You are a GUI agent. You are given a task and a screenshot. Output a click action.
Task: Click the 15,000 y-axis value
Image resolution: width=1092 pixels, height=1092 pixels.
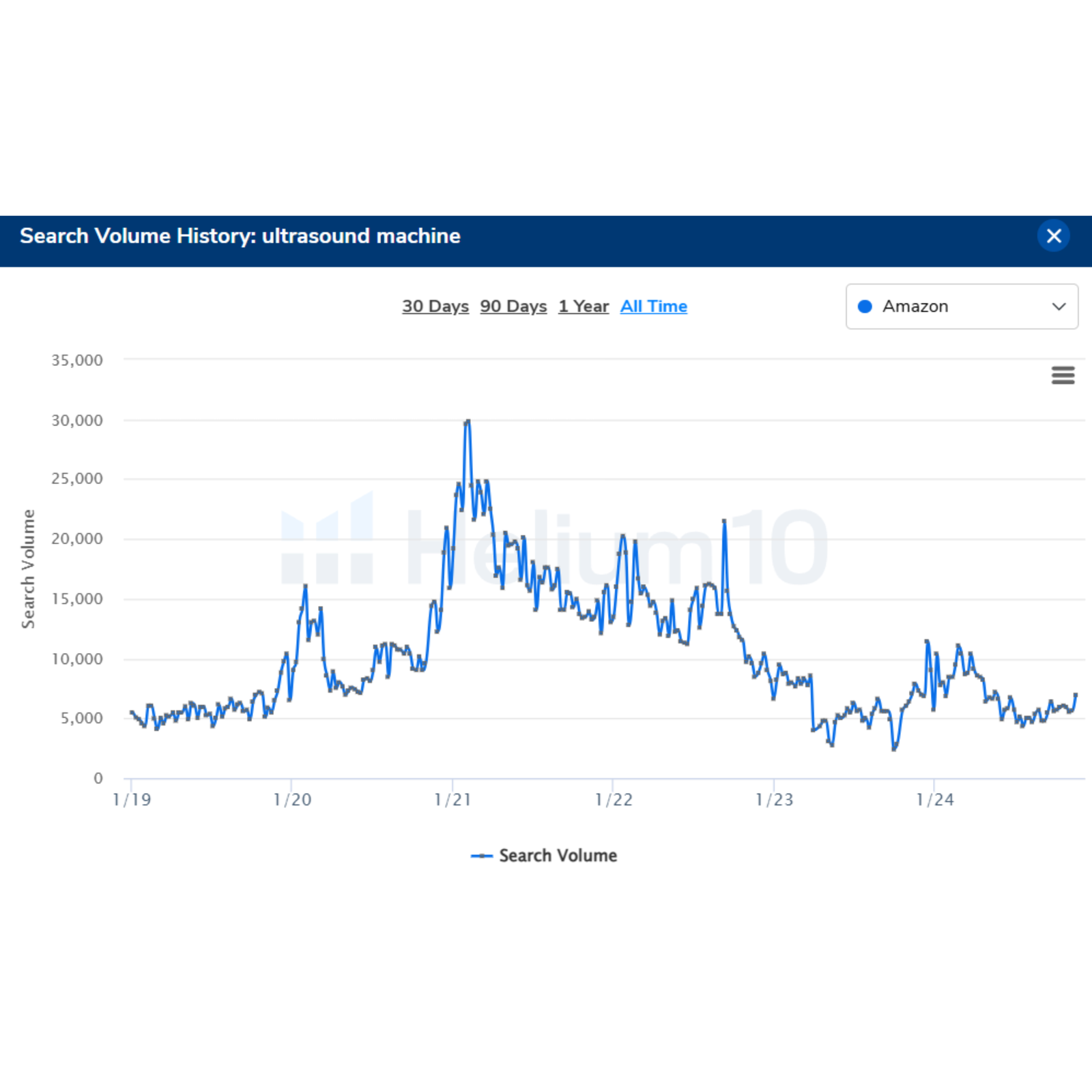pos(77,599)
